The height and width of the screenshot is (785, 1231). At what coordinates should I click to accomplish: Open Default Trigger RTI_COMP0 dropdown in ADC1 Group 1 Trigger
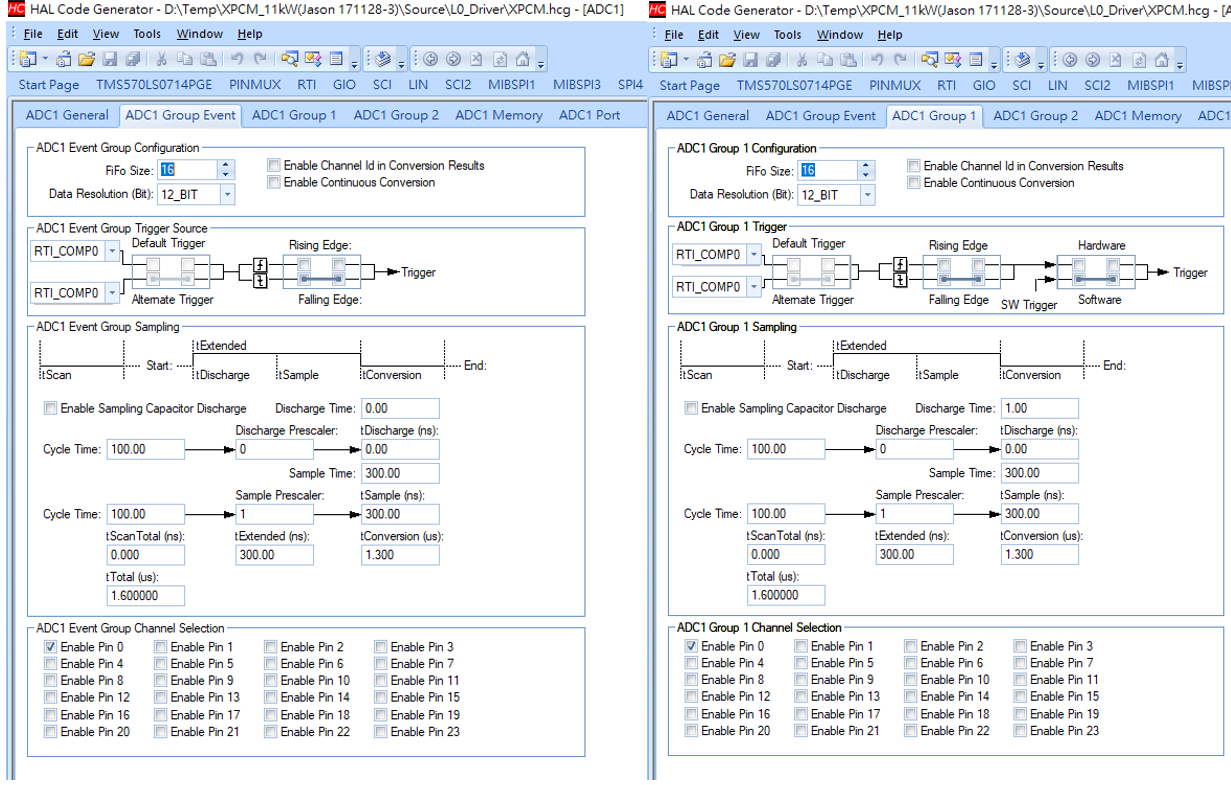[x=753, y=255]
